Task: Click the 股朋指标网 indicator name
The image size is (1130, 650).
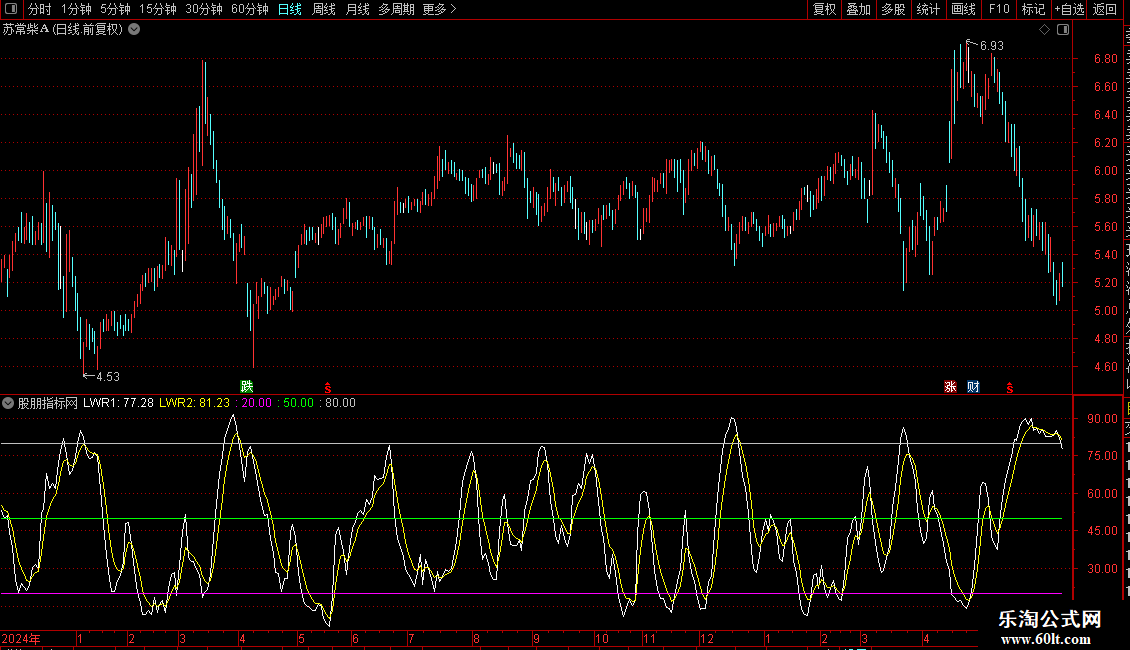Action: click(48, 403)
